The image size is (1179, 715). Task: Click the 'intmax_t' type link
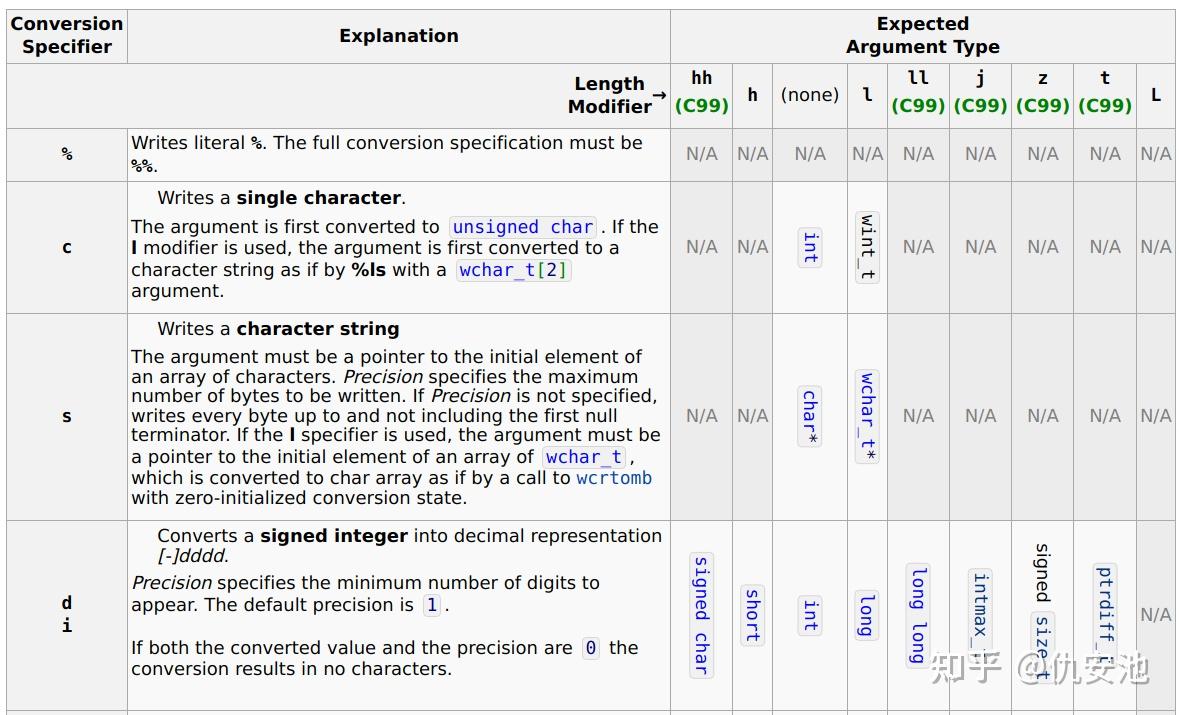click(x=980, y=615)
